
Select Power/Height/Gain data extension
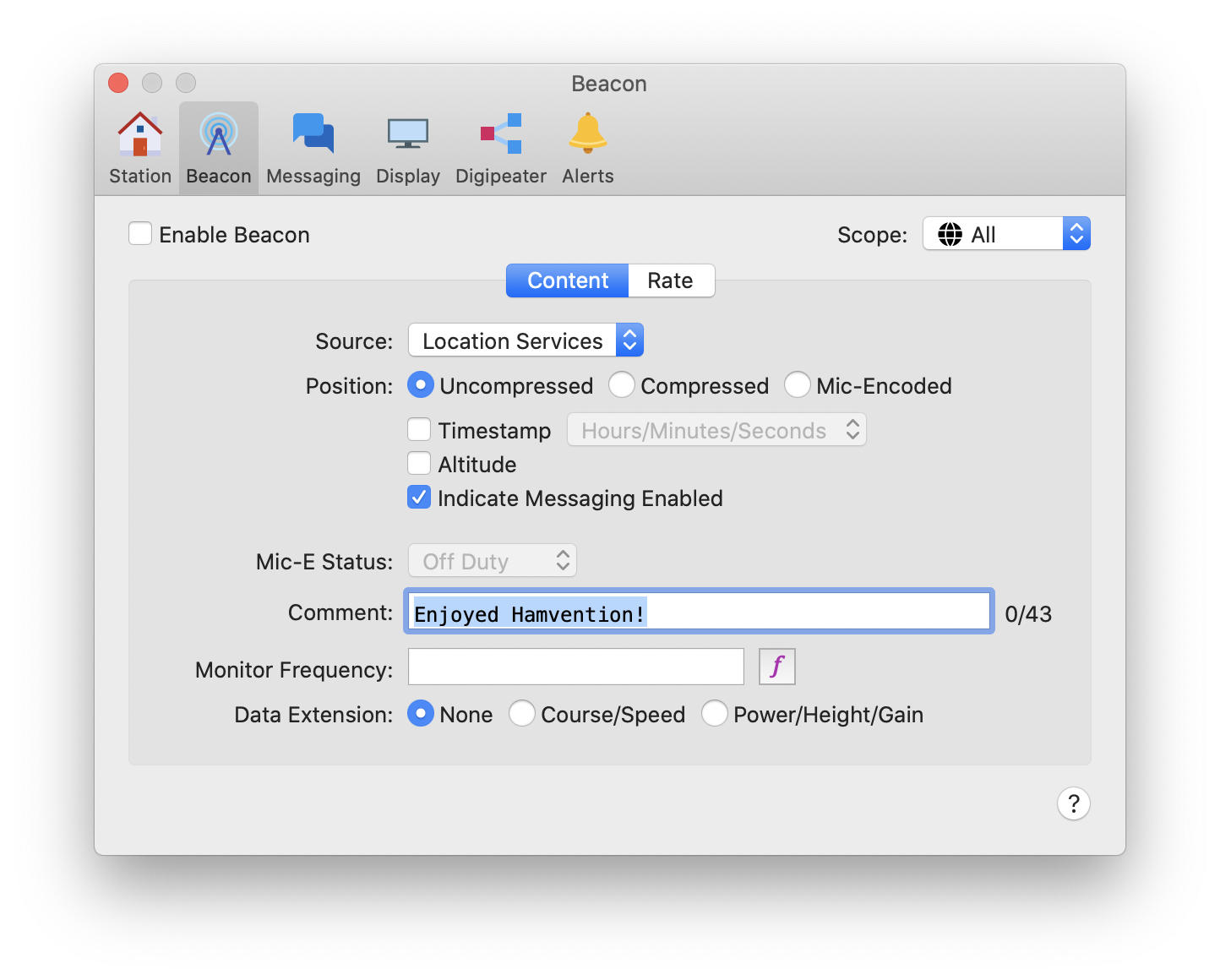click(715, 714)
